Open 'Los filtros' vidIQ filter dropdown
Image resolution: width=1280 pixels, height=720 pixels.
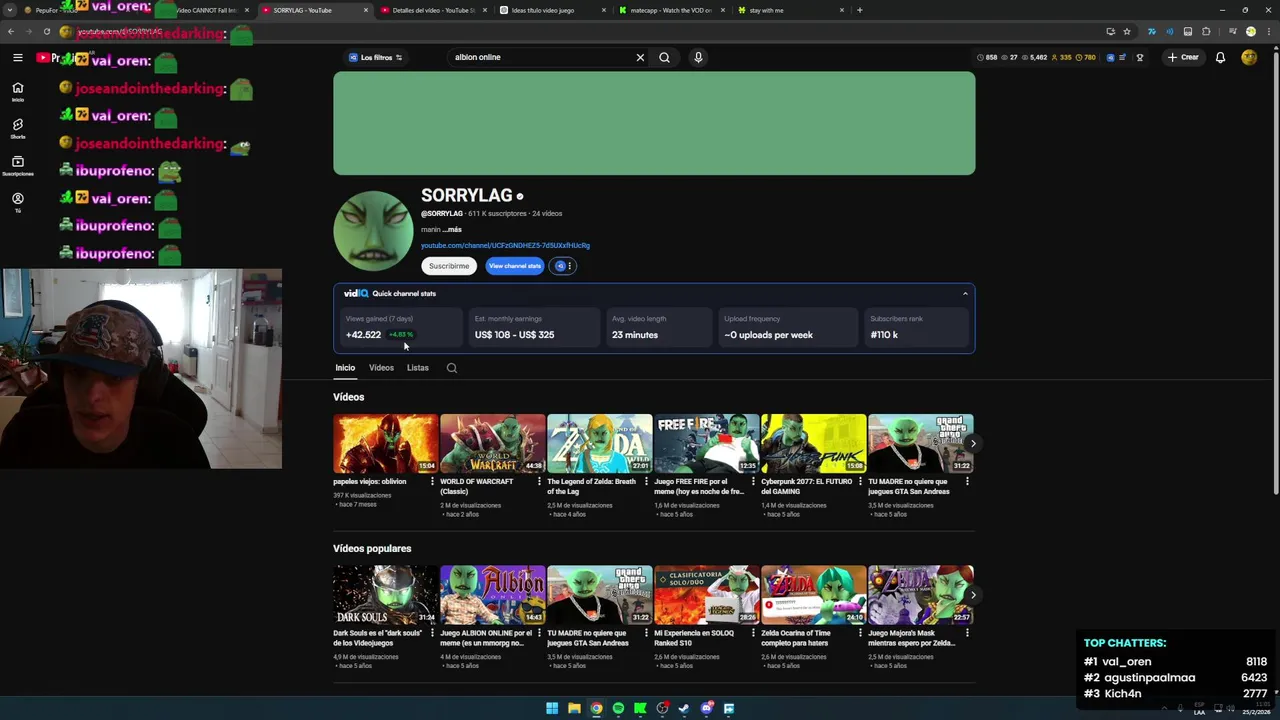[x=375, y=57]
